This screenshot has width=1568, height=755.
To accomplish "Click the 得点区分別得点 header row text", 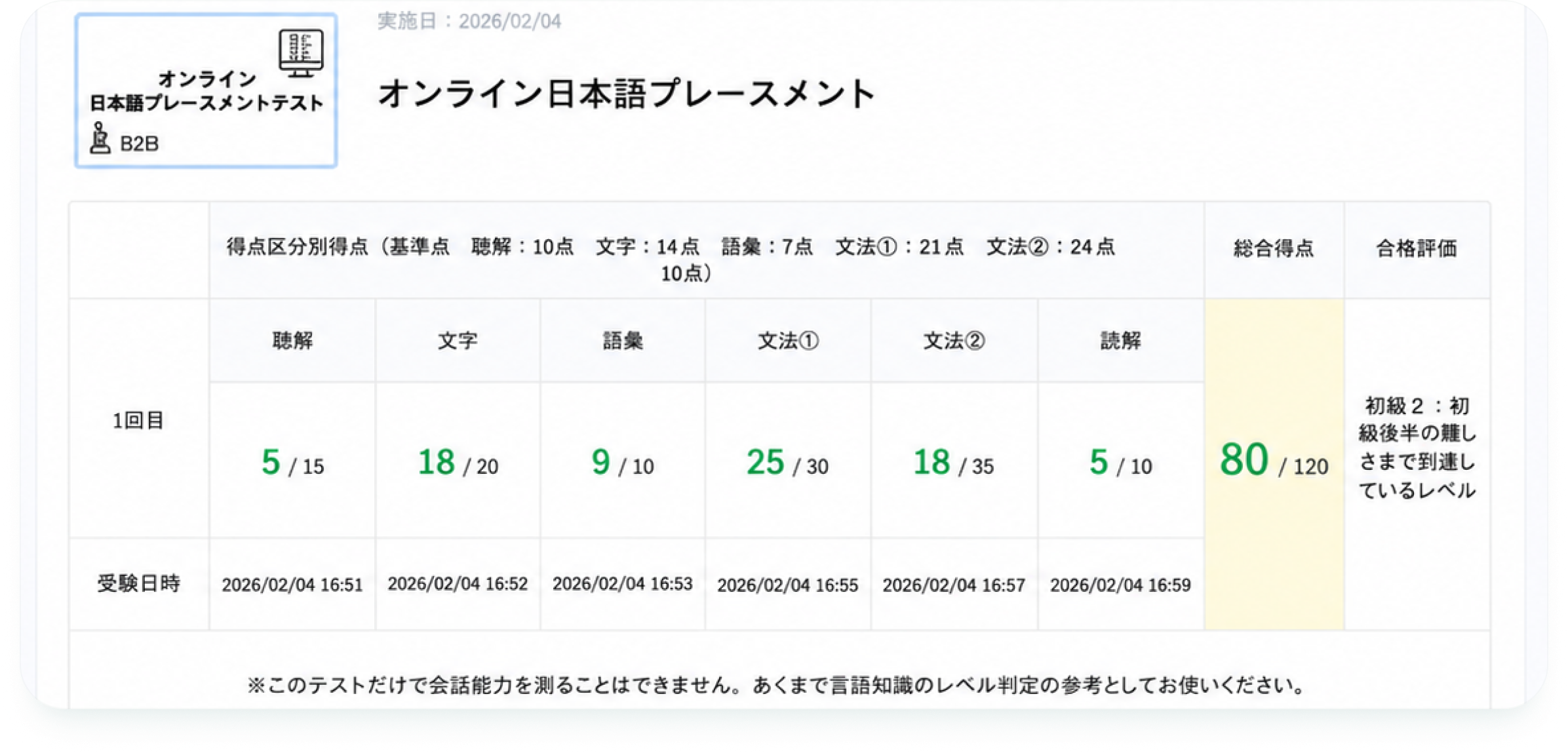I will click(671, 259).
